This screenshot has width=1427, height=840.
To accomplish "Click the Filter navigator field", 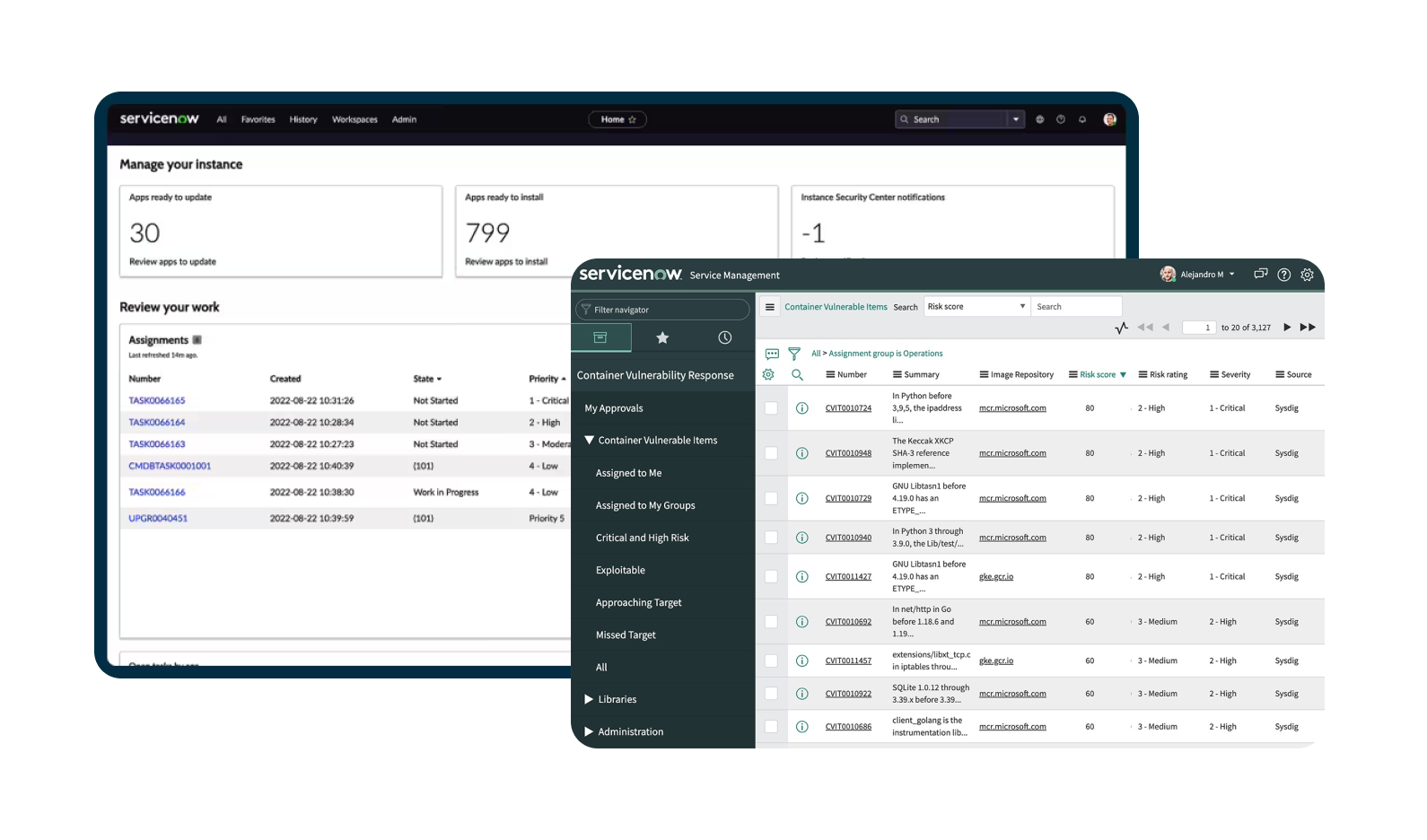I will (x=662, y=310).
